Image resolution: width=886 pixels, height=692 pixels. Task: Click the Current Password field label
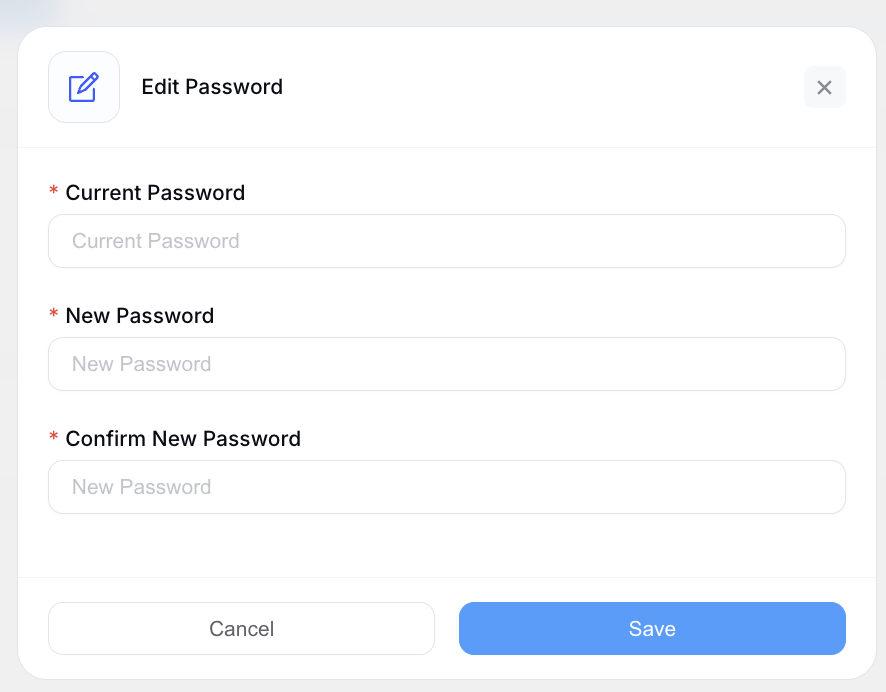coord(155,192)
